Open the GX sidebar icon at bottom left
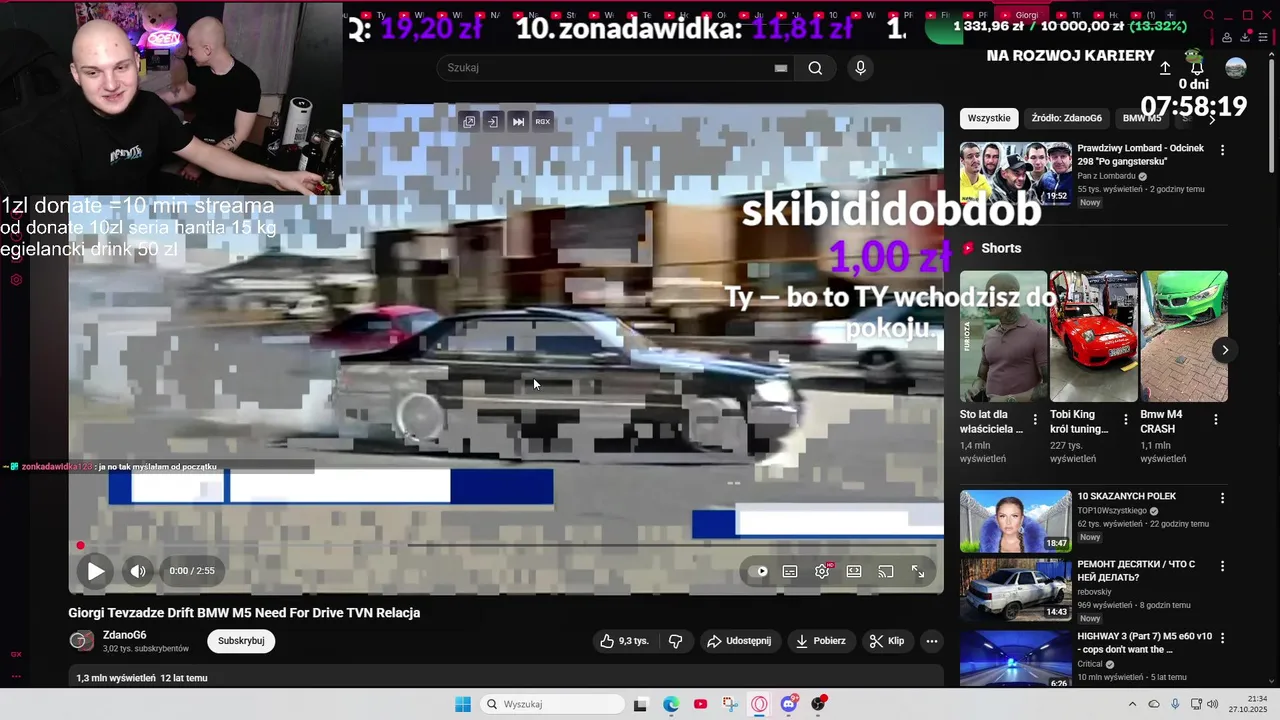This screenshot has width=1280, height=720. click(x=16, y=654)
